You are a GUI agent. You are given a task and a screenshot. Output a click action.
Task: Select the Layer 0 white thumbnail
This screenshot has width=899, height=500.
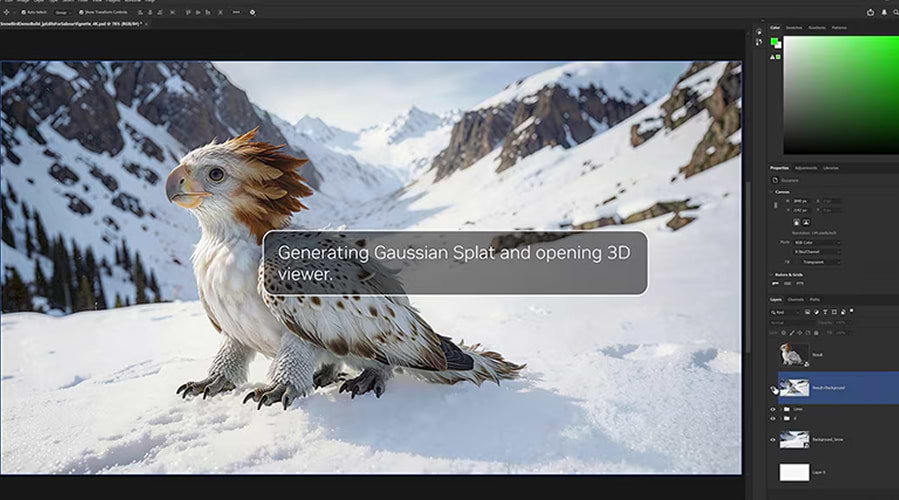(794, 472)
